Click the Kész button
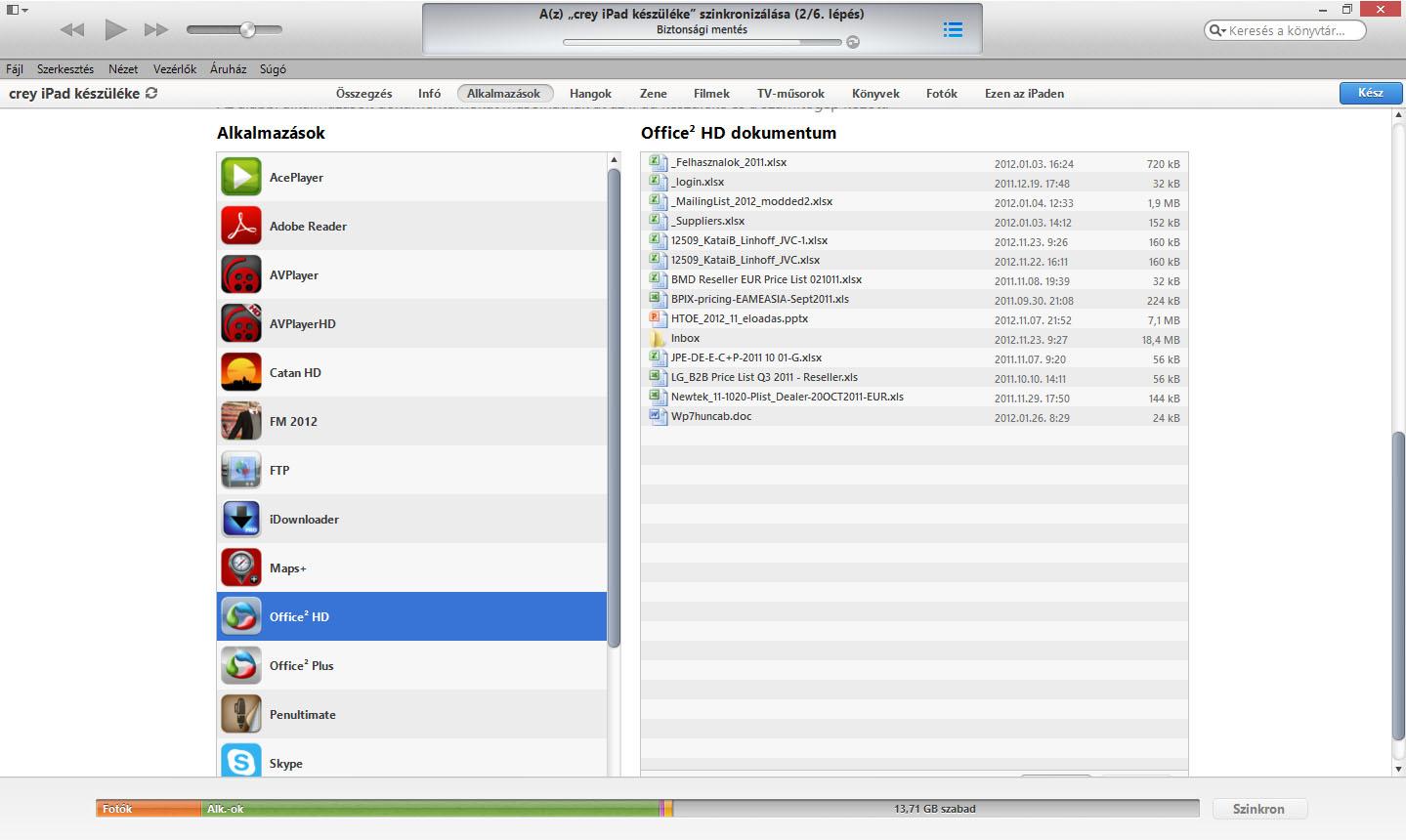 [x=1370, y=93]
